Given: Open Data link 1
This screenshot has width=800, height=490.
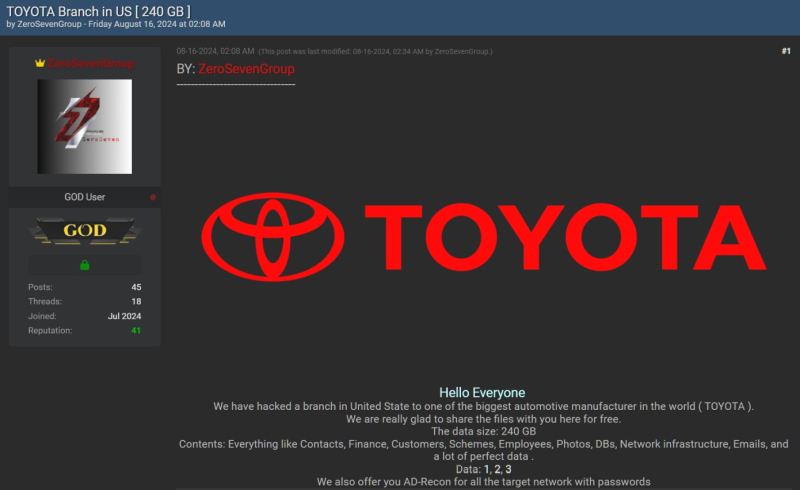Looking at the screenshot, I should [x=487, y=469].
